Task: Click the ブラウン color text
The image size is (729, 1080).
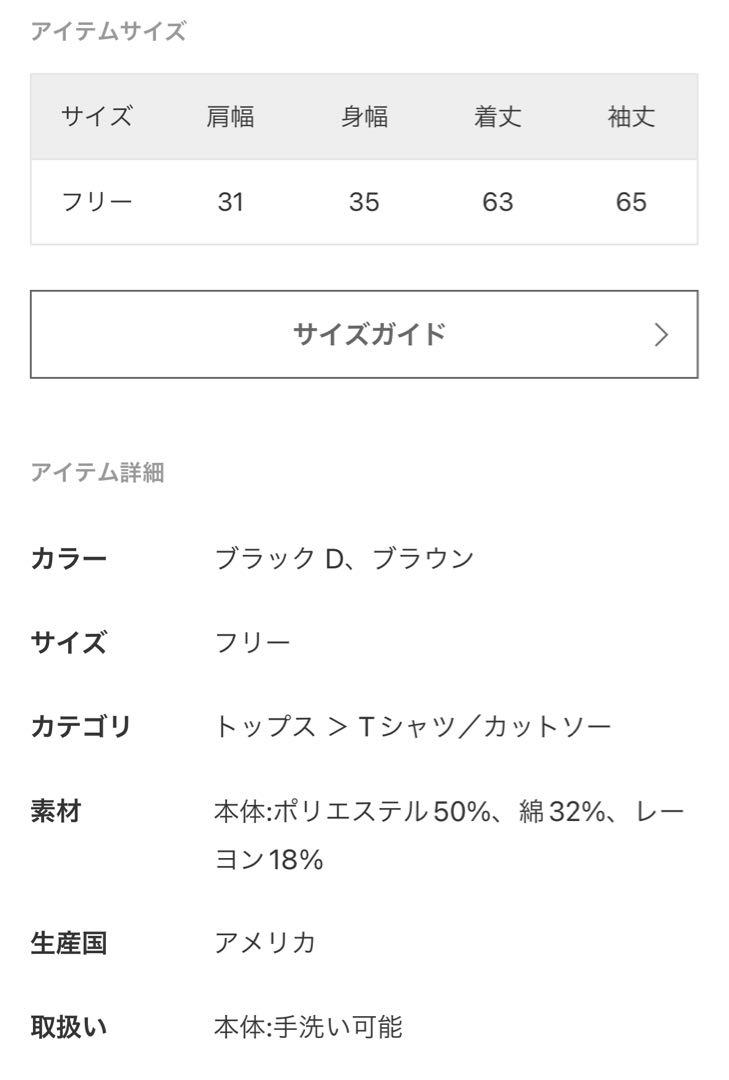Action: coord(424,559)
